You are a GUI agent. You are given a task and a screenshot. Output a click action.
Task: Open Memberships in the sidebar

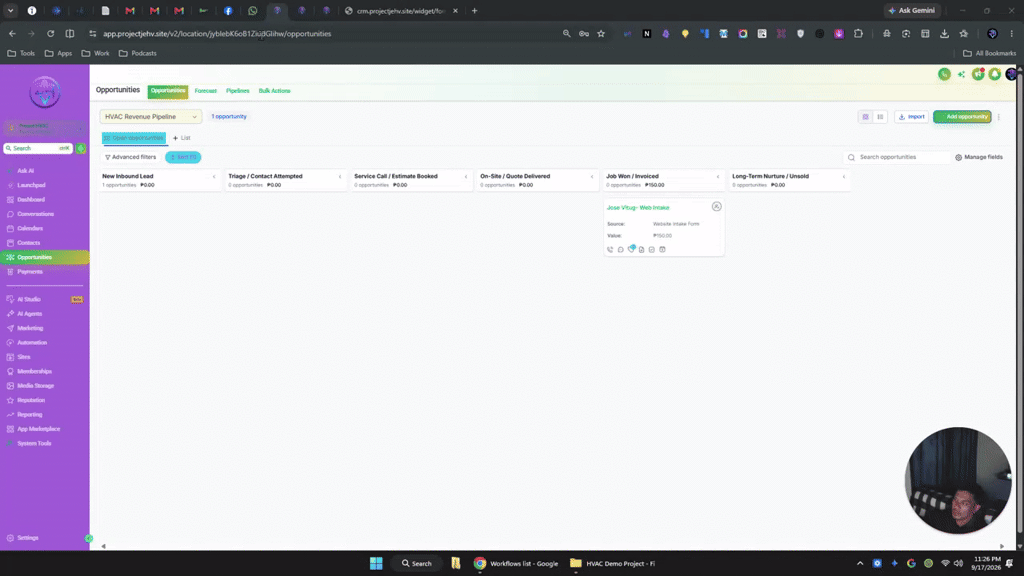(x=34, y=371)
